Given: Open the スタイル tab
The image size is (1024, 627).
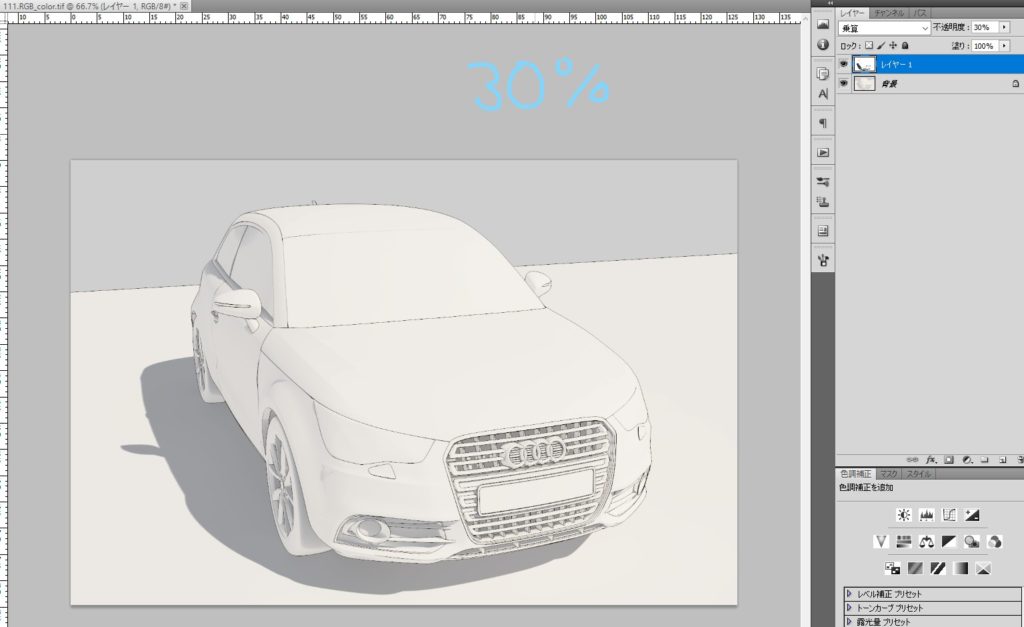Looking at the screenshot, I should click(x=918, y=473).
